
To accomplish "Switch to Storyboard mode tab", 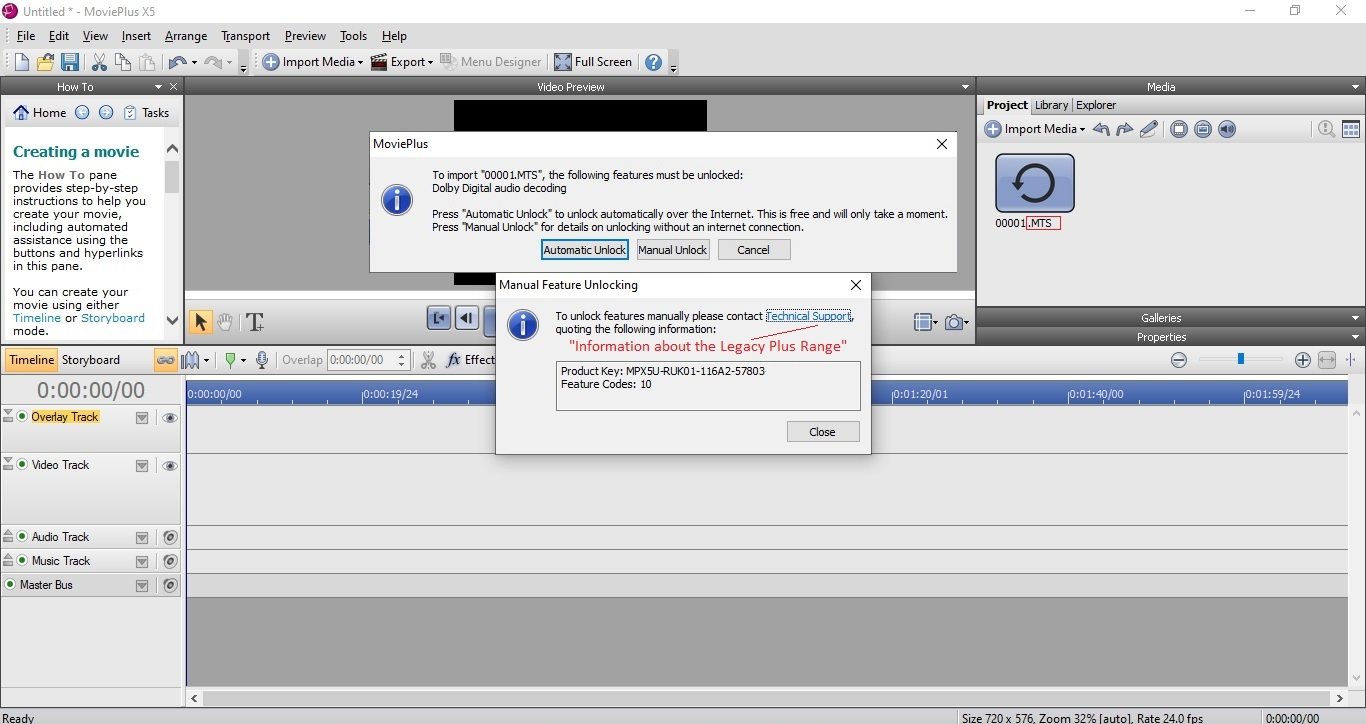I will click(91, 360).
